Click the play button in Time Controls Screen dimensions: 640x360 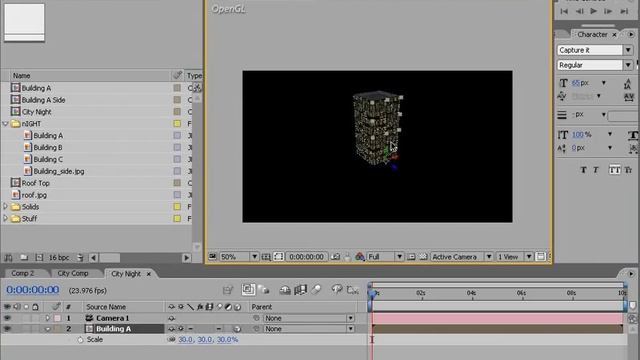(x=593, y=11)
